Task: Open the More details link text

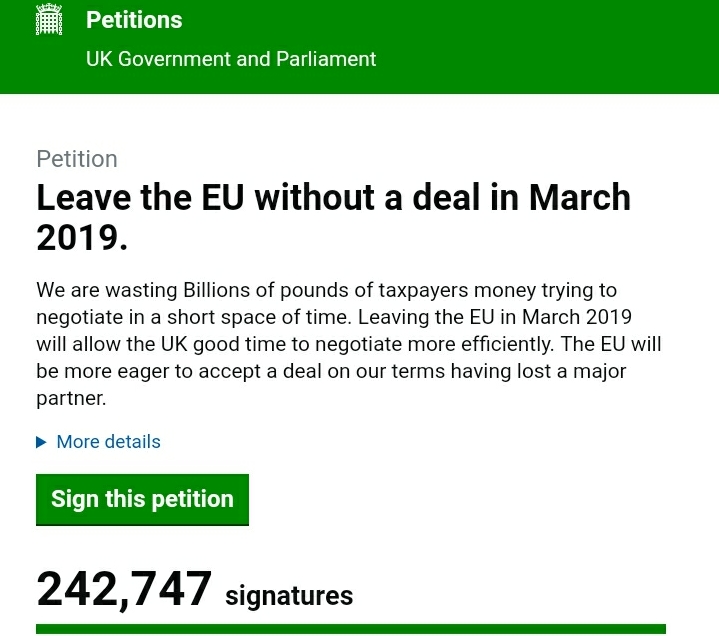Action: tap(108, 442)
